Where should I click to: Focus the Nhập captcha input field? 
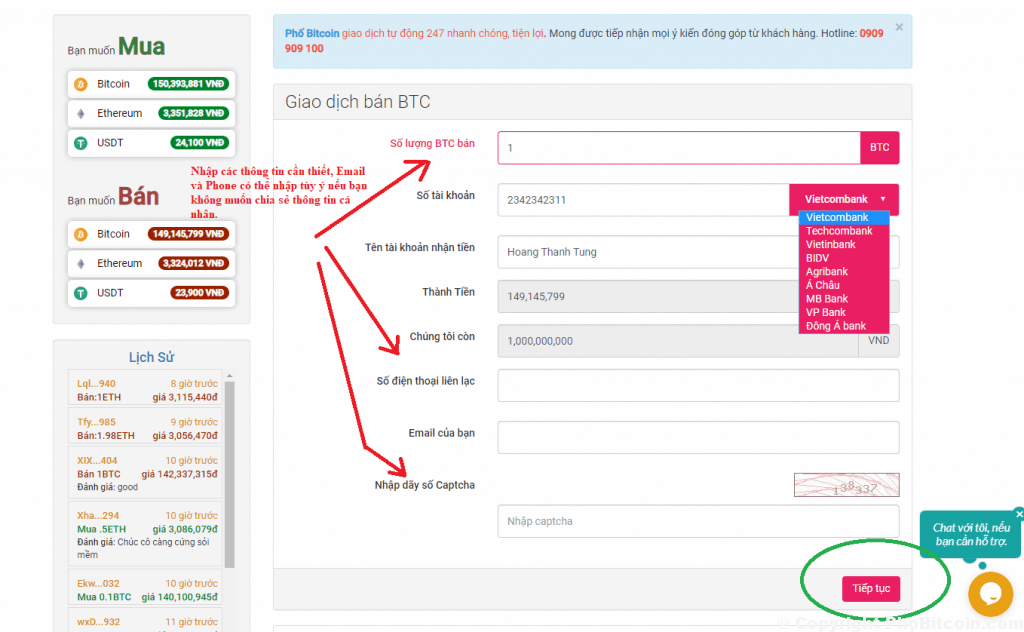click(x=698, y=521)
